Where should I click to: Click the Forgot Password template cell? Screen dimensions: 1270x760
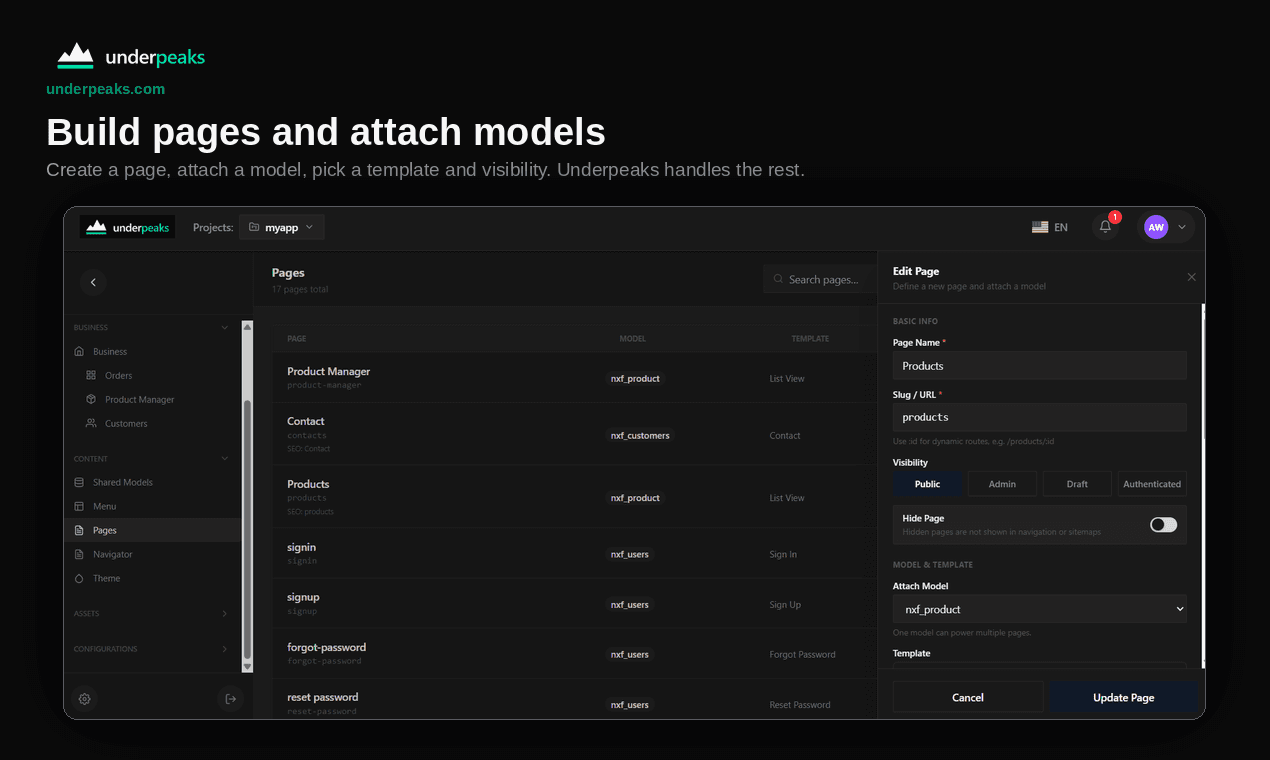pos(802,655)
